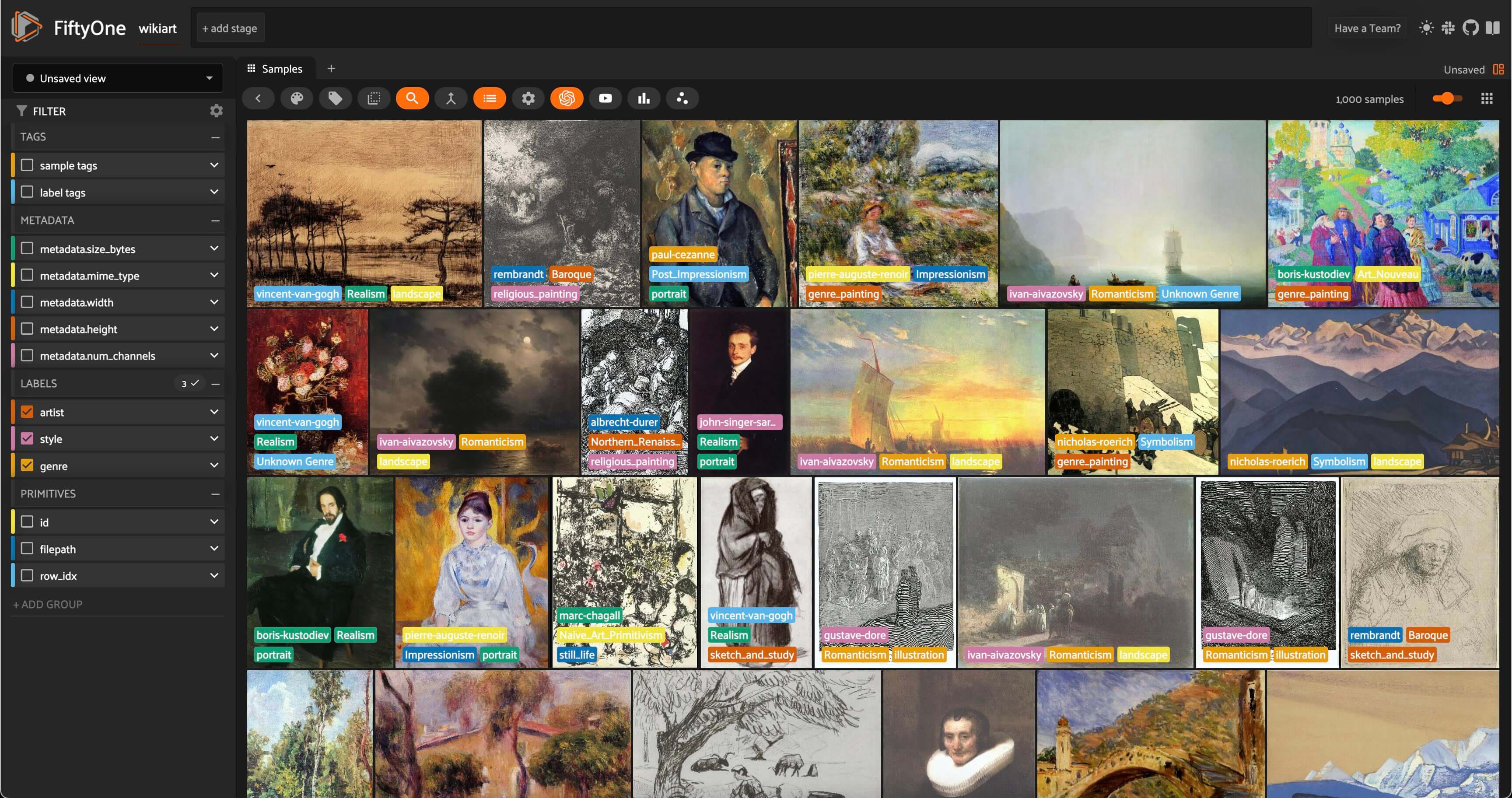The width and height of the screenshot is (1512, 798).
Task: Switch to light mode via the sun icon
Action: pos(1426,27)
